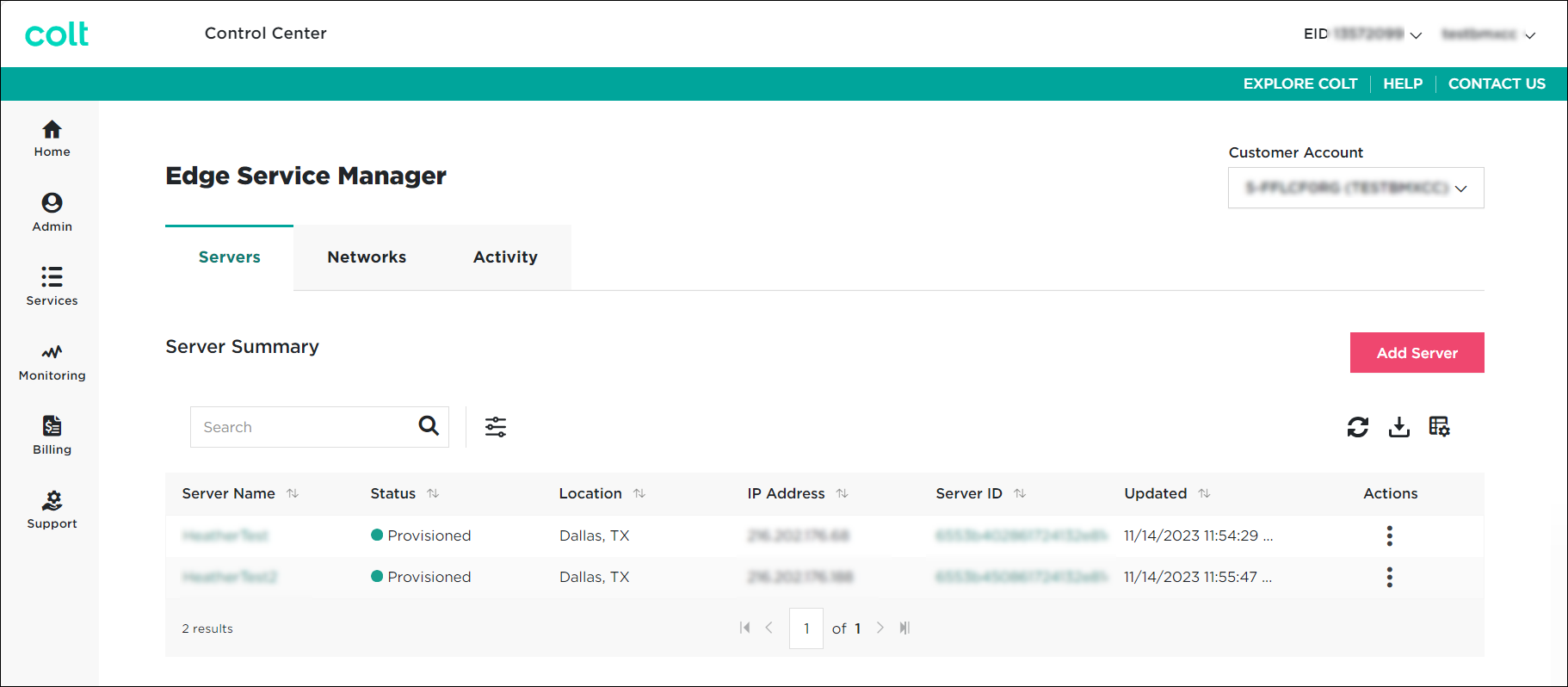Viewport: 1568px width, 687px height.
Task: Open Server ID link in 11:55:47 row
Action: pyautogui.click(x=1022, y=577)
